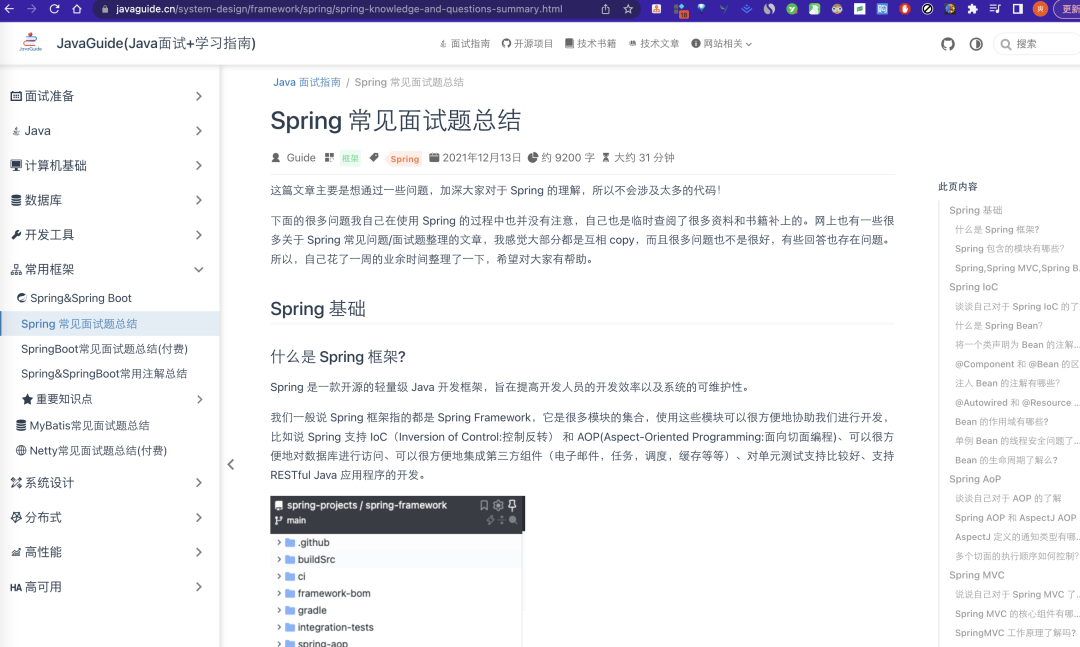Screen dimensions: 1080x647
Task: Click the share page icon in address bar
Action: (605, 9)
